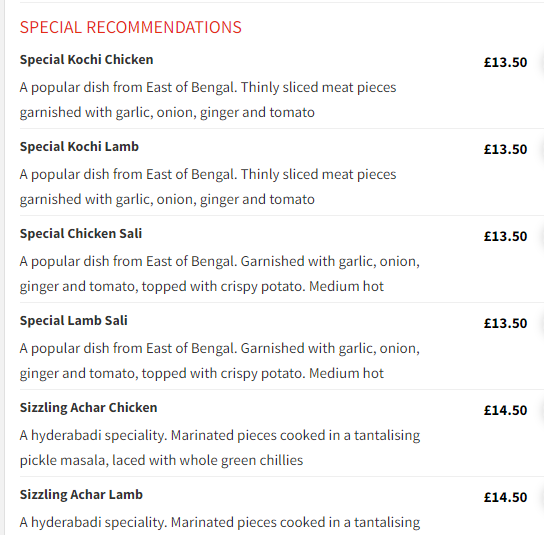The image size is (544, 535).
Task: Open the Special Kochi Lamb menu item
Action: [79, 147]
